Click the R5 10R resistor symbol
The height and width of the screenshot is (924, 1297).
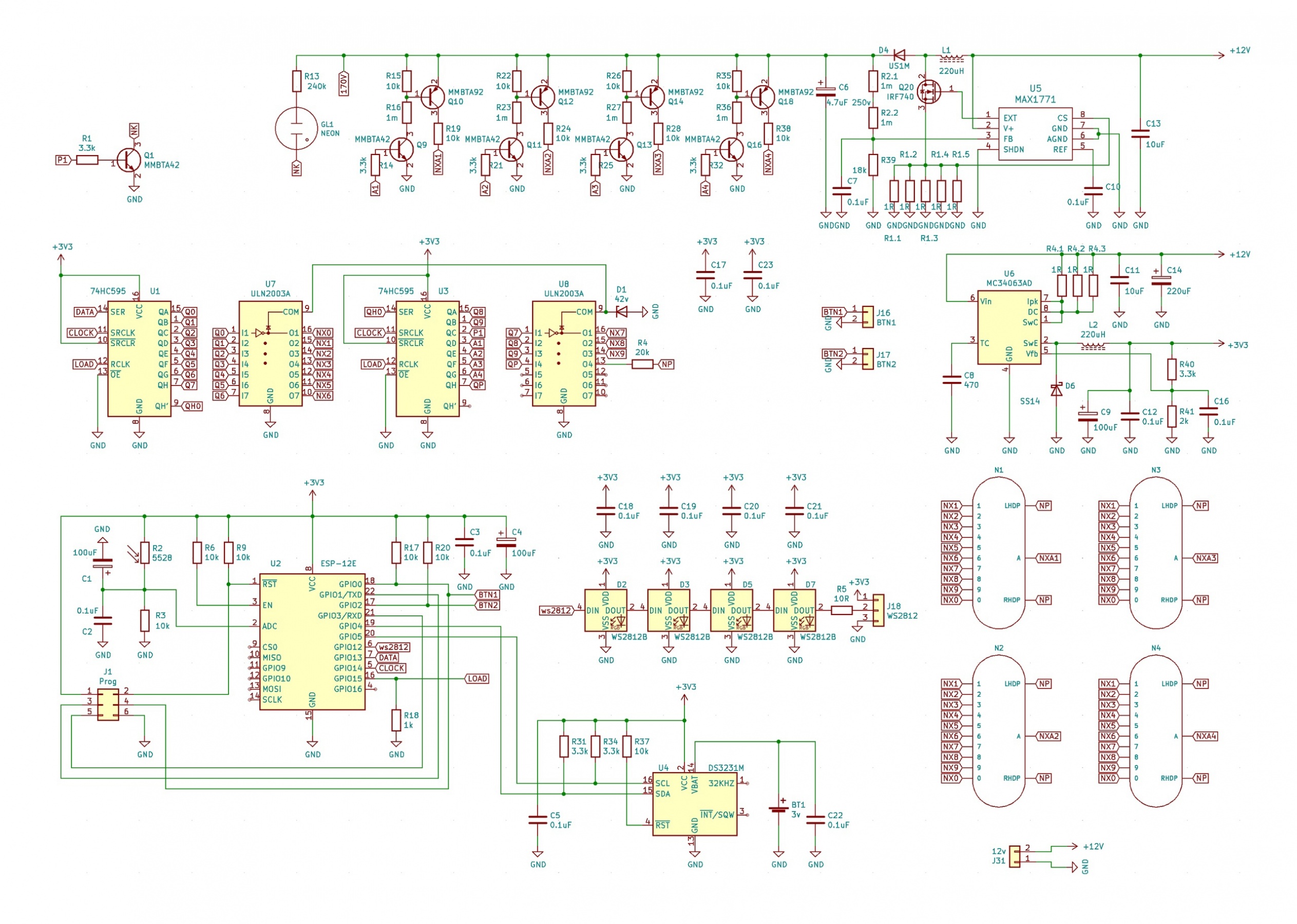841,610
